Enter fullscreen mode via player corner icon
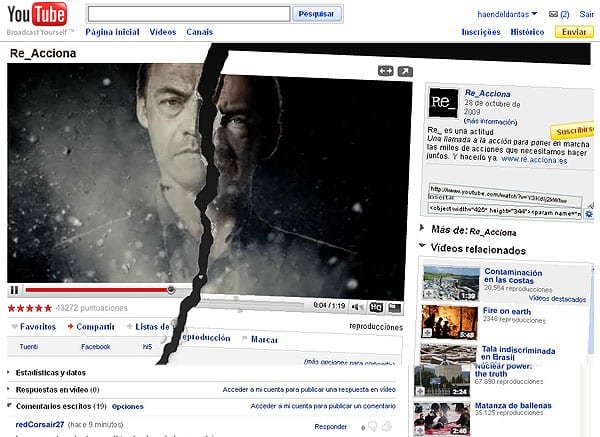The height and width of the screenshot is (437, 600). pos(395,308)
